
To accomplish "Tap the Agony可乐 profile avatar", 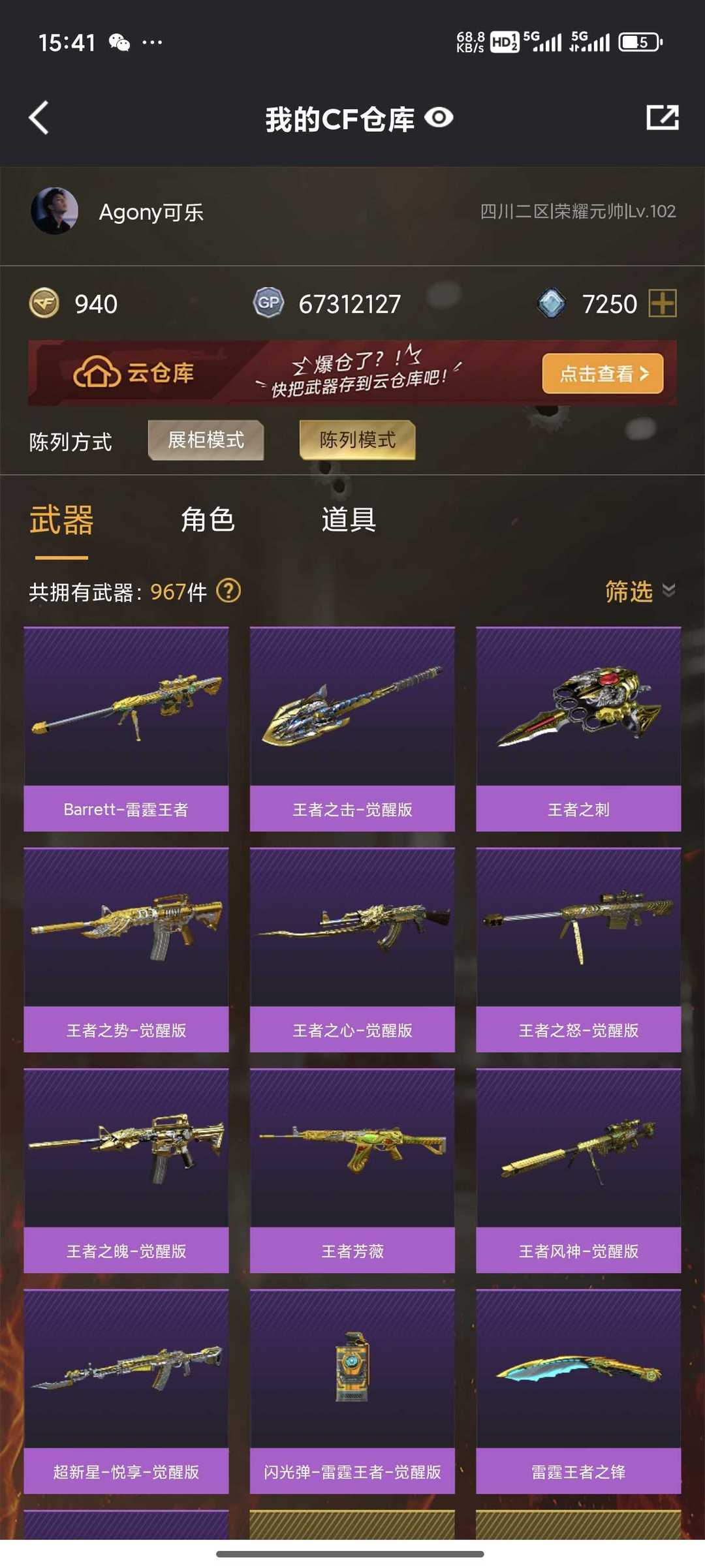I will (55, 211).
